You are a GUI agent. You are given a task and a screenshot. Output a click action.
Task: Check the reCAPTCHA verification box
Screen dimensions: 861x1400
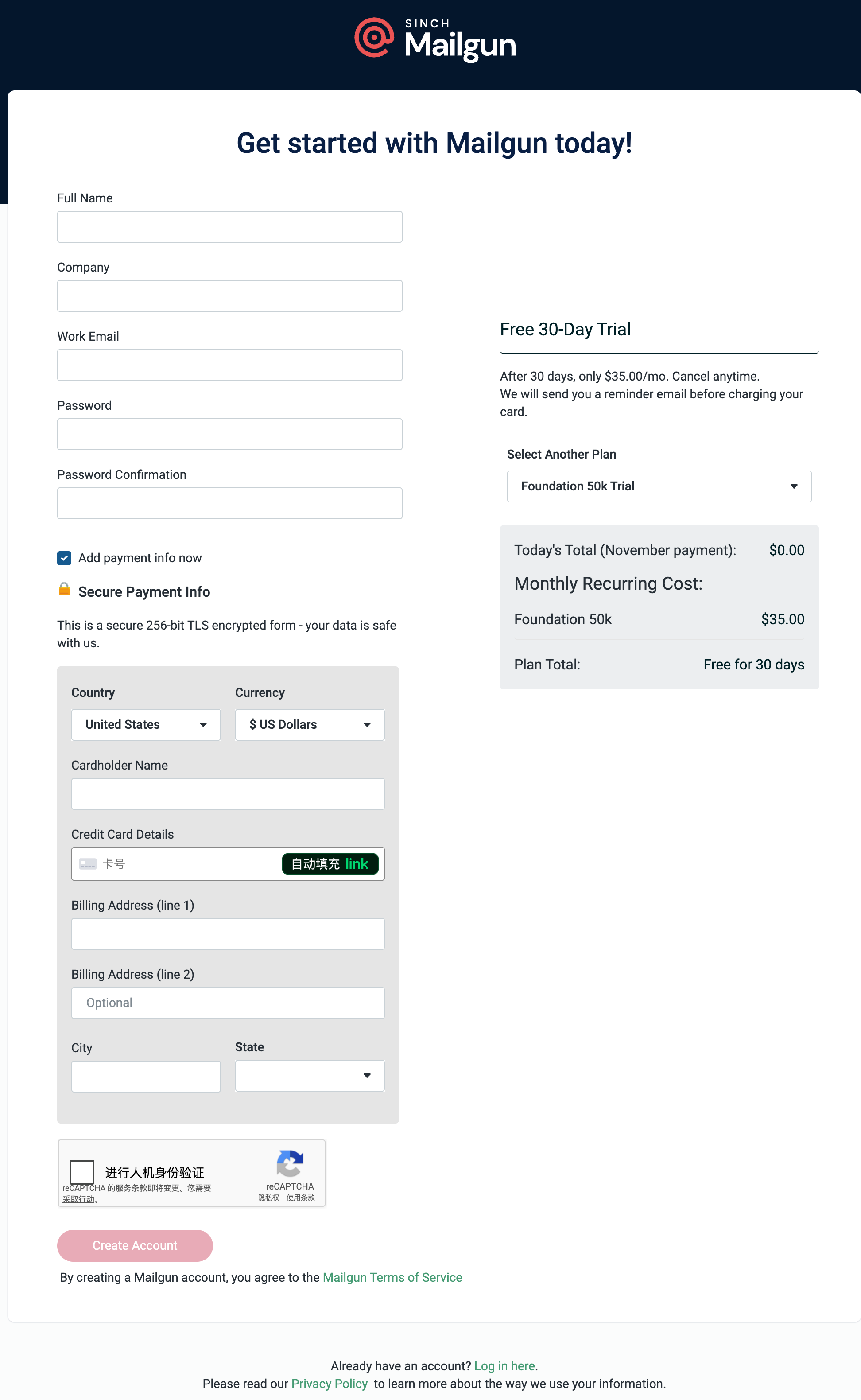click(x=82, y=1172)
